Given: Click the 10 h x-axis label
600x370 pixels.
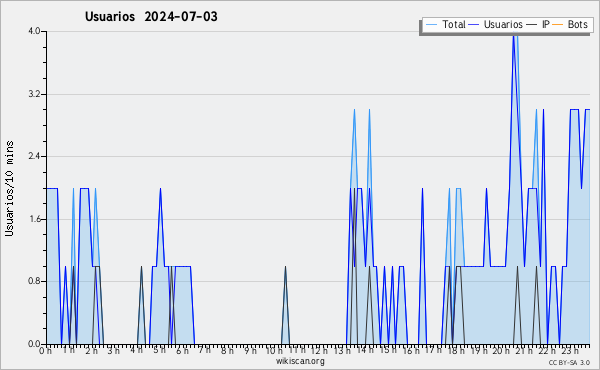Looking at the screenshot, I should tap(274, 351).
